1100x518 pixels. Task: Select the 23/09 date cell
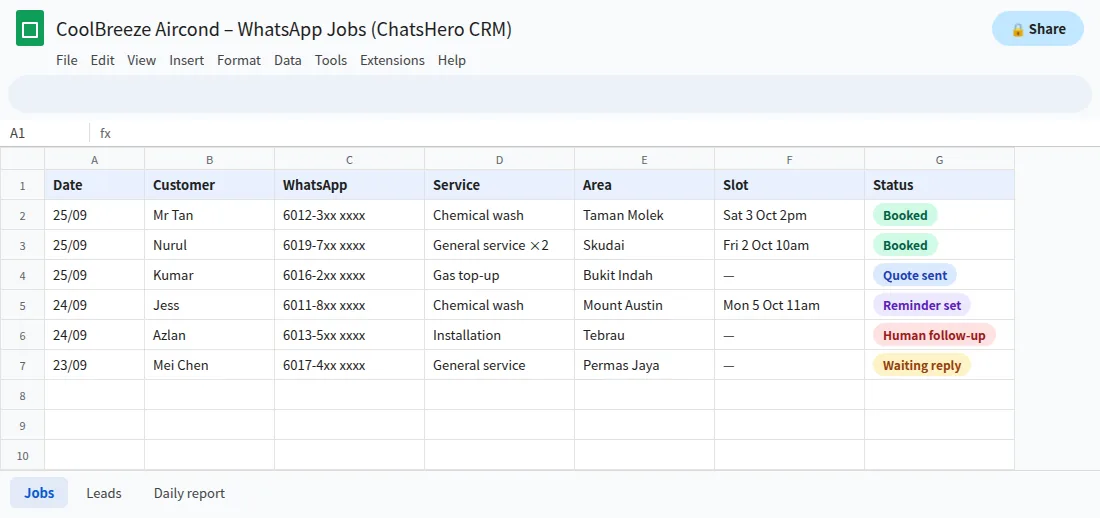click(95, 365)
